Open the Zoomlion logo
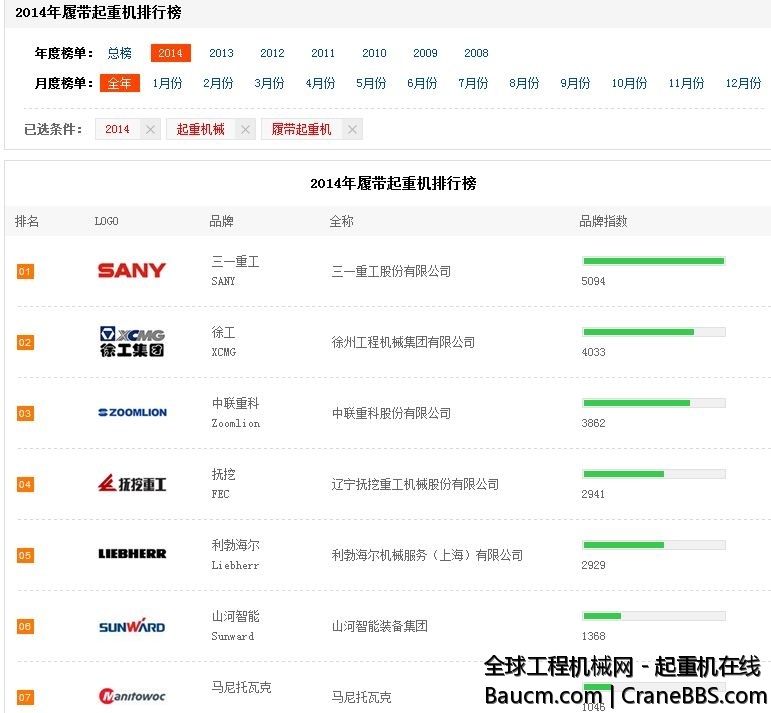The image size is (771, 713). [132, 413]
